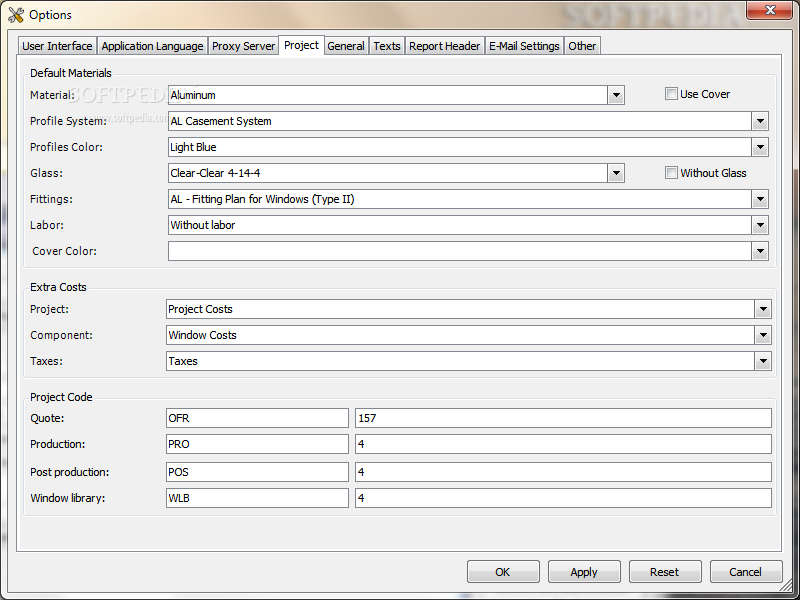This screenshot has height=600, width=800.
Task: Click the AL Casement System combo box text
Action: (221, 121)
